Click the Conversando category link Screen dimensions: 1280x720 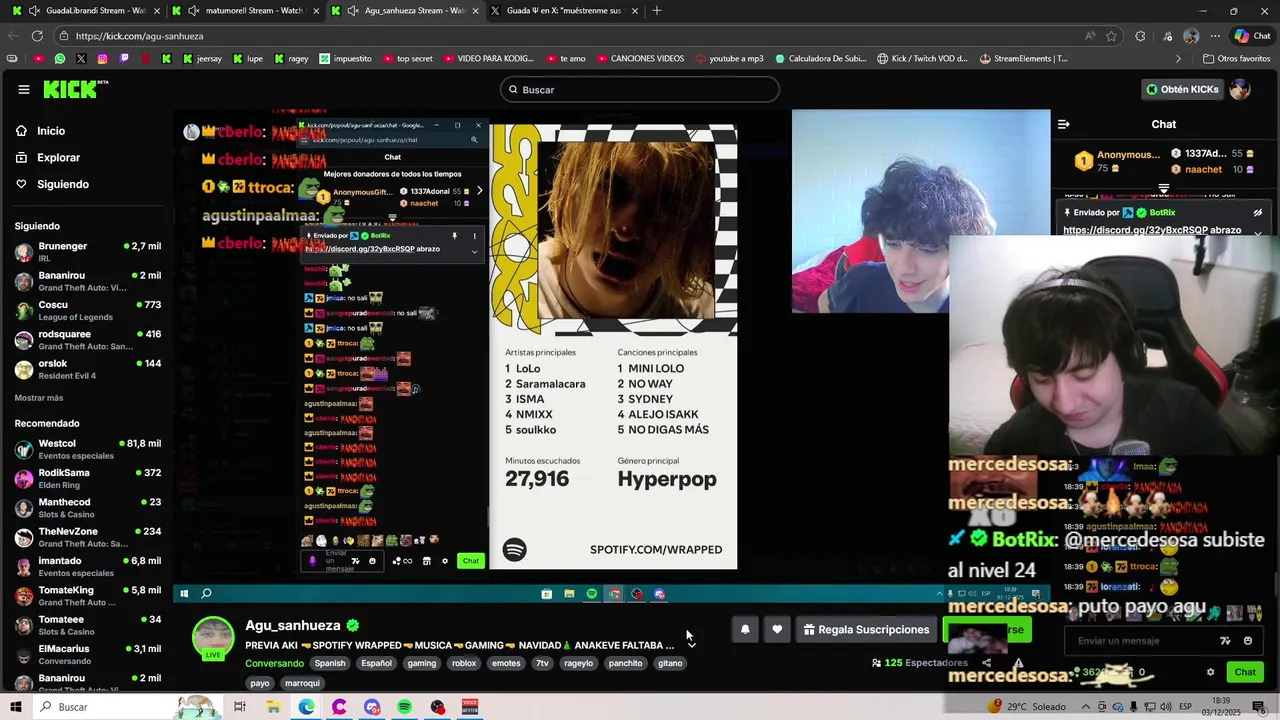274,663
